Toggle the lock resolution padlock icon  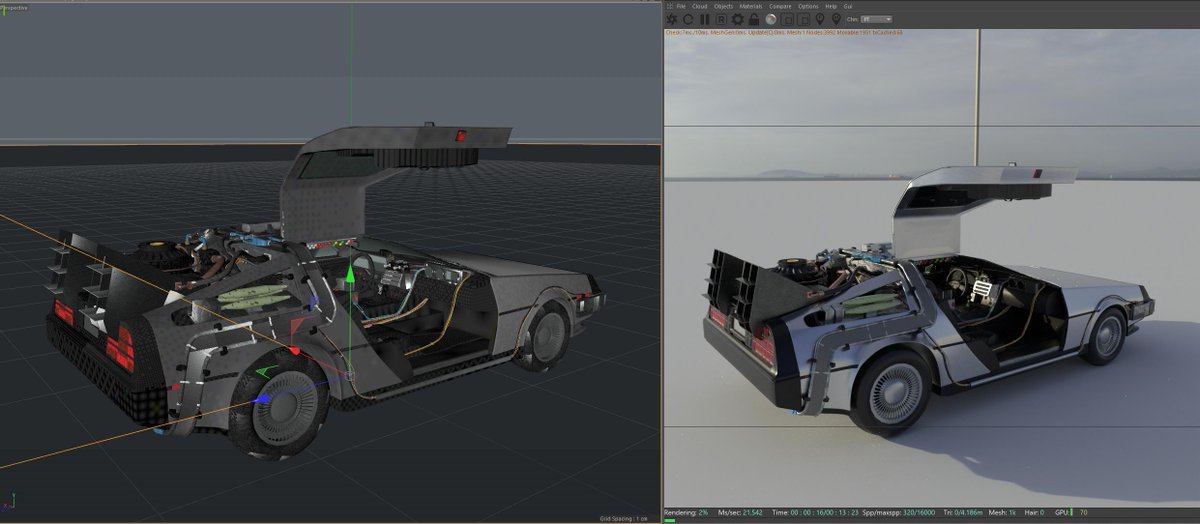755,19
